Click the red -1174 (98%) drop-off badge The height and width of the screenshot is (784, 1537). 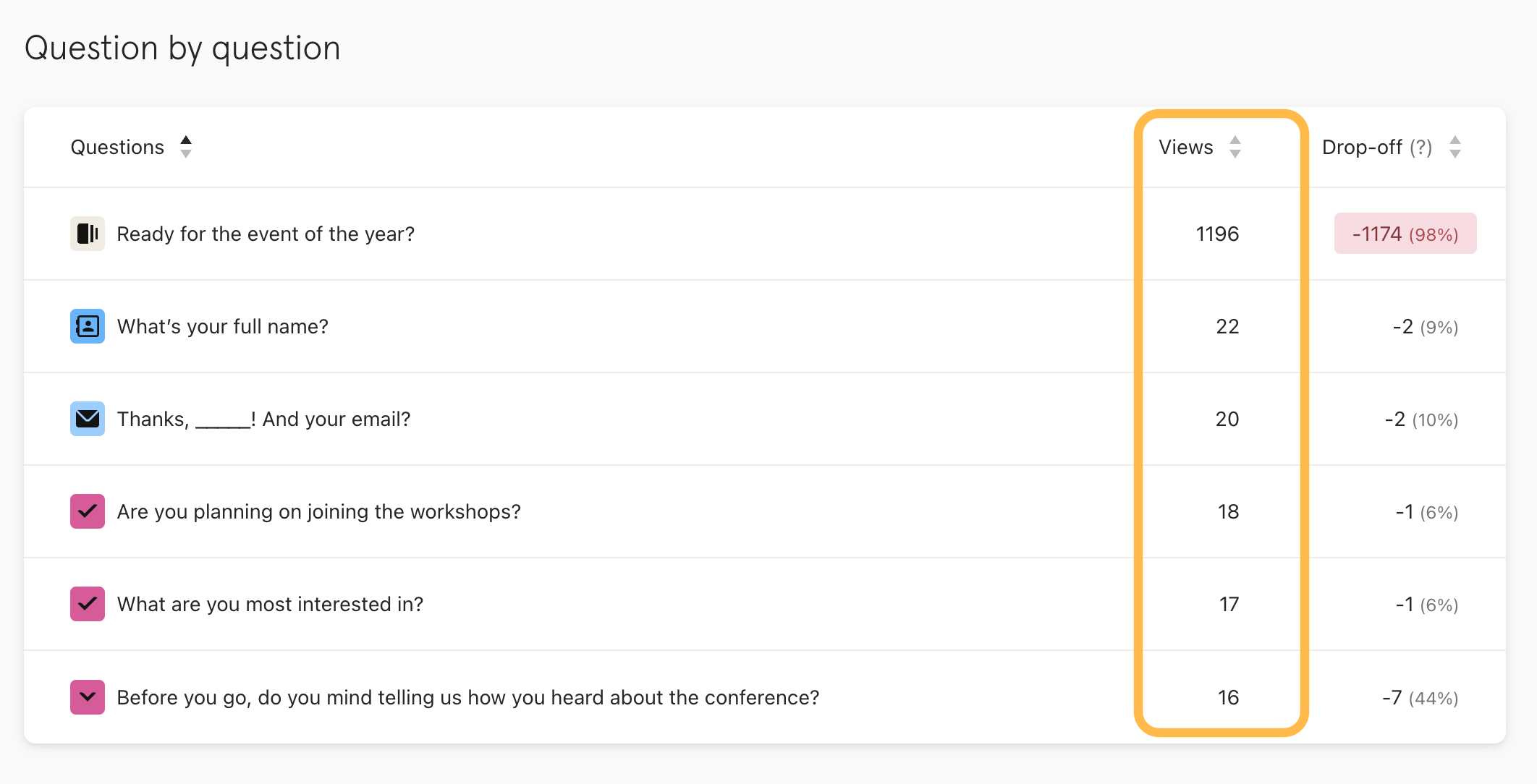(x=1405, y=234)
